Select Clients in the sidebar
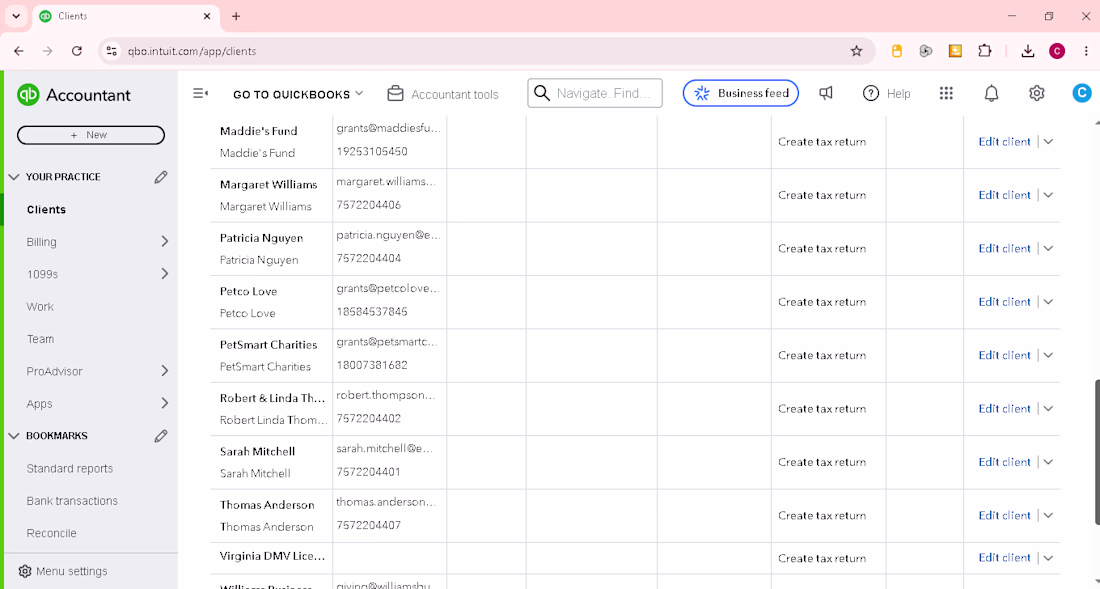This screenshot has height=589, width=1100. [x=46, y=210]
